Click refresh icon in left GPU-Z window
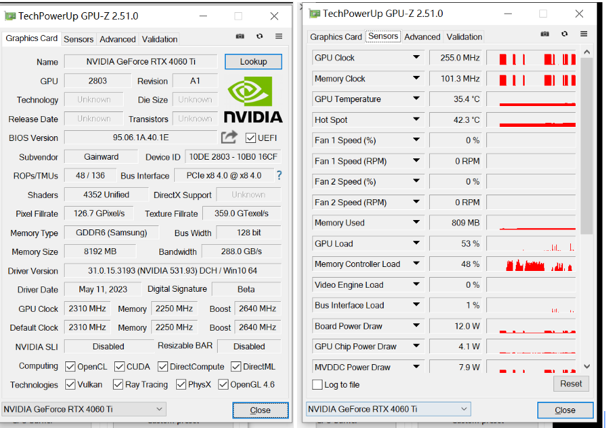The width and height of the screenshot is (606, 428). click(x=259, y=36)
